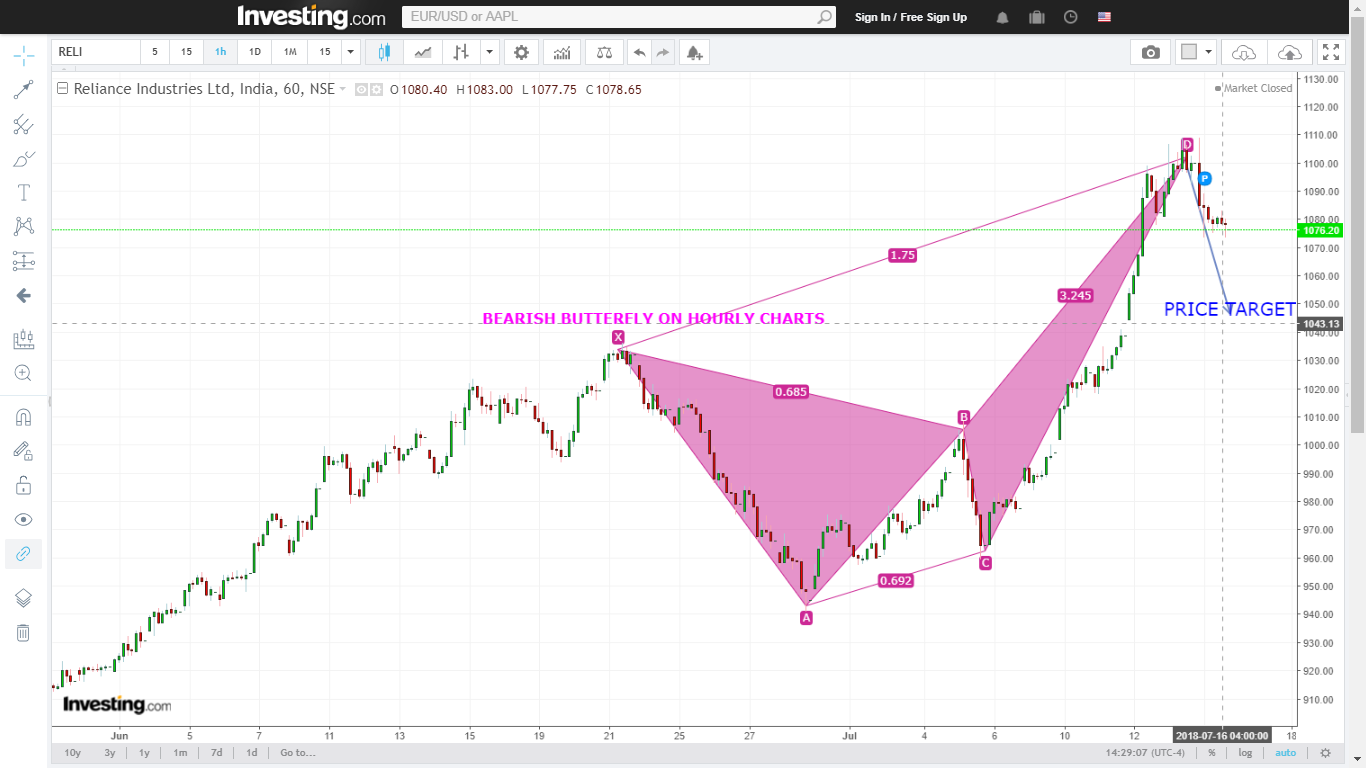Take a chart snapshot with camera

[1151, 52]
